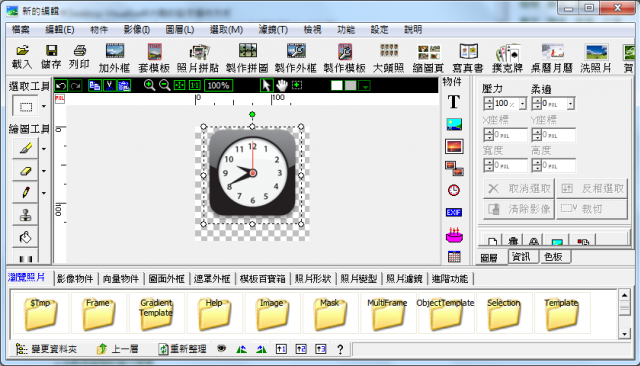640x366 pixels.
Task: Click the redo arrow icon
Action: (x=76, y=85)
